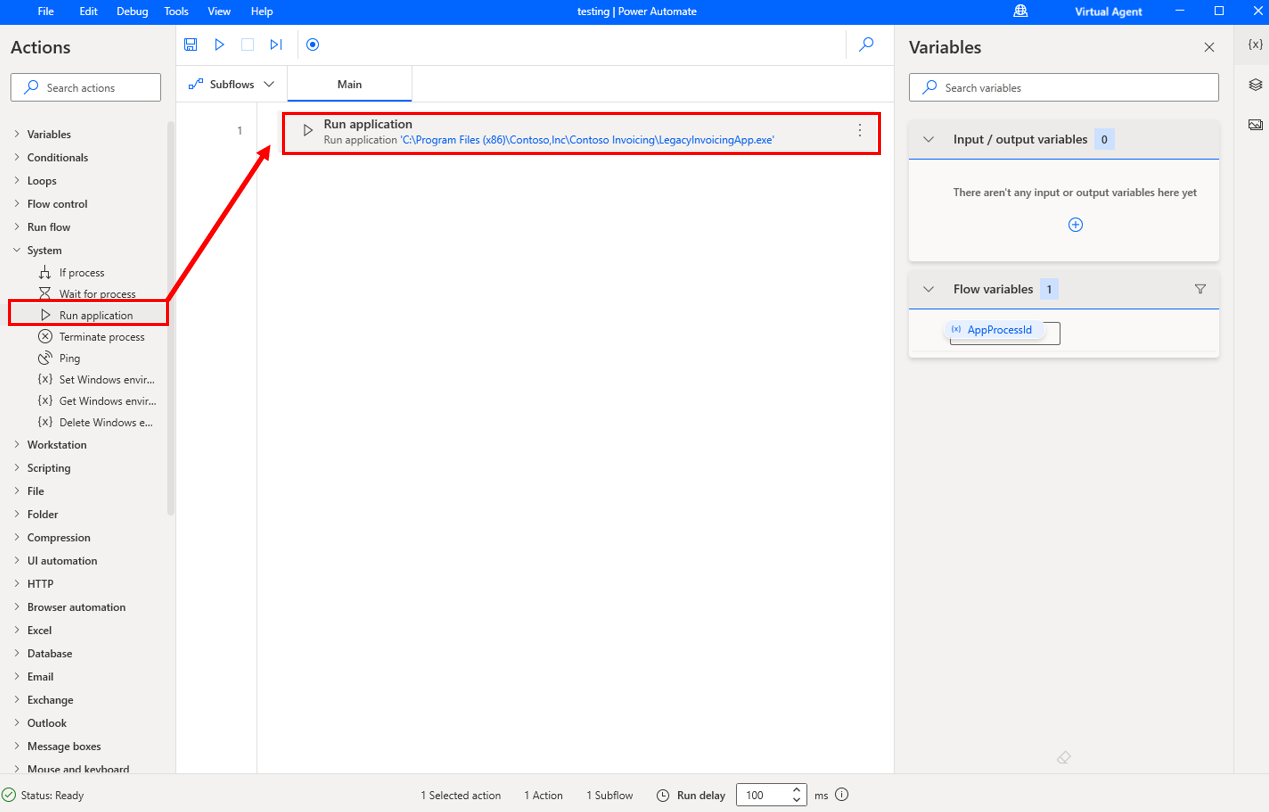Switch to the Main subflow tab
Screen dimensions: 1269x812
(349, 84)
